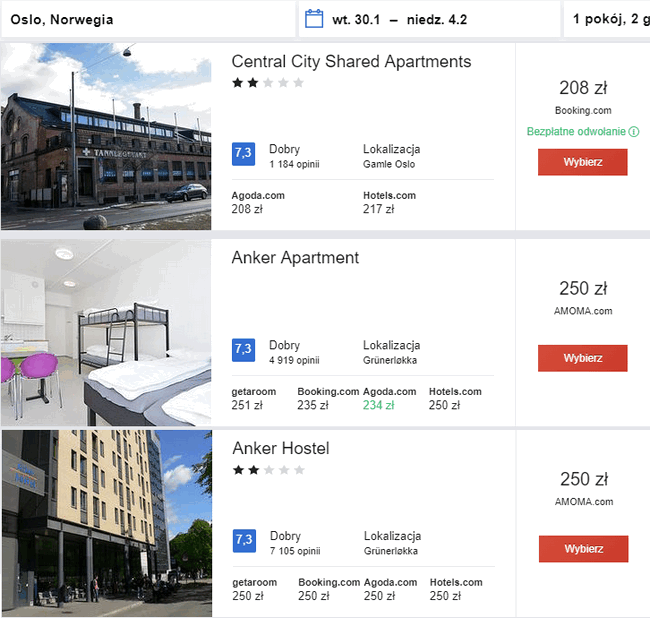
Task: Click the 7,3 rating badge for Anker Hostel
Action: 244,540
